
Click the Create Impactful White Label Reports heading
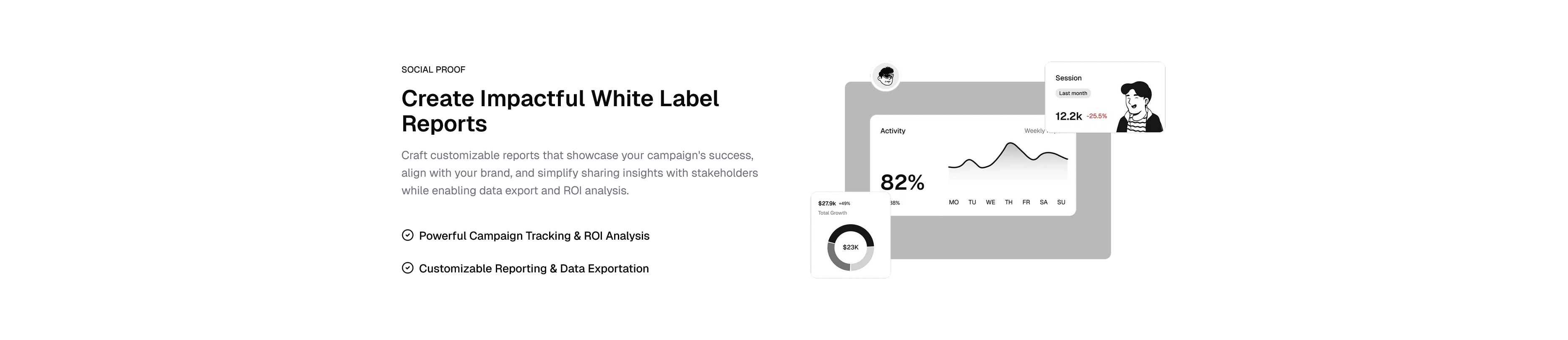(560, 111)
